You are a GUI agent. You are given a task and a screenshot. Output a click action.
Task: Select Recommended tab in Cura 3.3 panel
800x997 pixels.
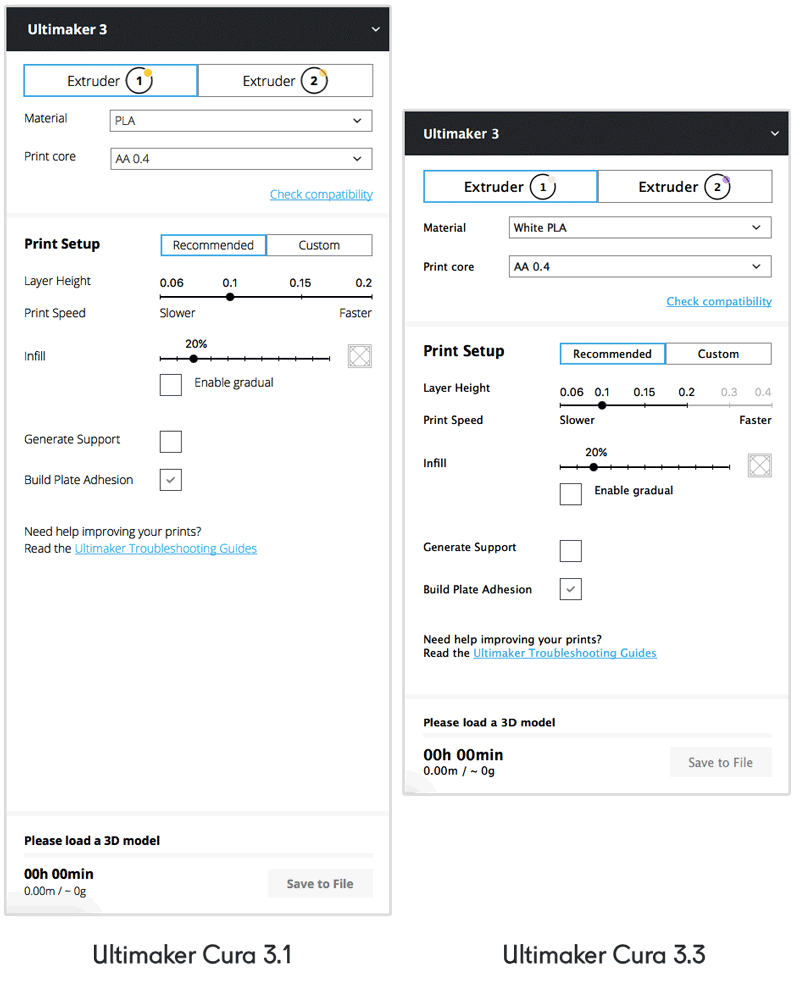click(612, 354)
